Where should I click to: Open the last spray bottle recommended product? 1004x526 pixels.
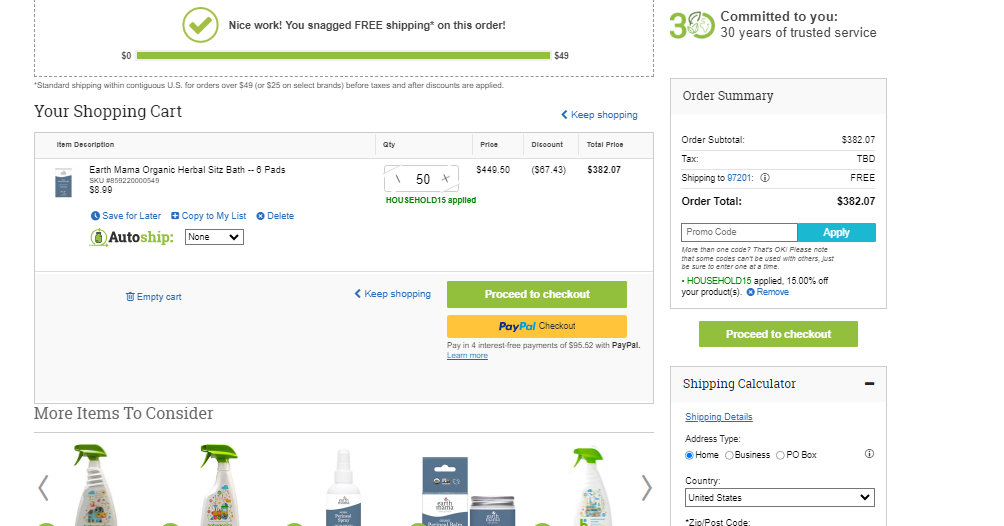[x=591, y=486]
